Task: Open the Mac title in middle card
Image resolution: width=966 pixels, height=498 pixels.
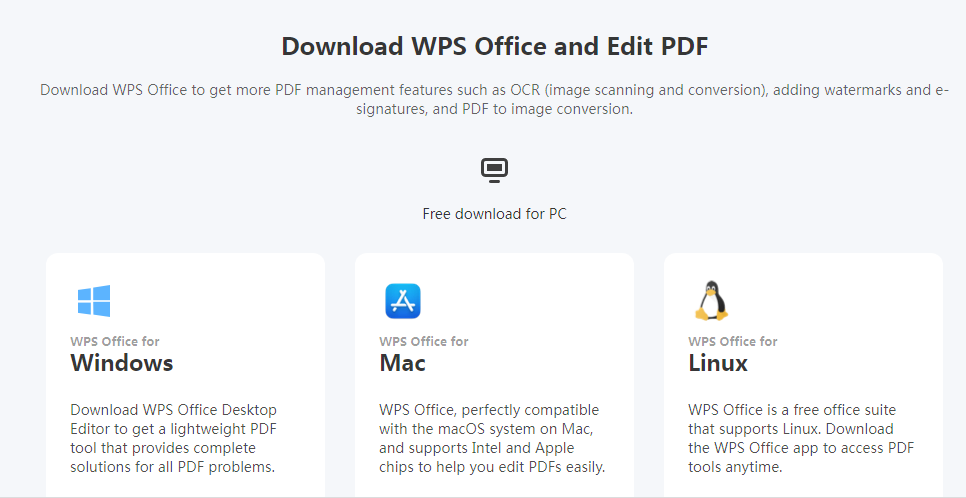Action: 402,363
